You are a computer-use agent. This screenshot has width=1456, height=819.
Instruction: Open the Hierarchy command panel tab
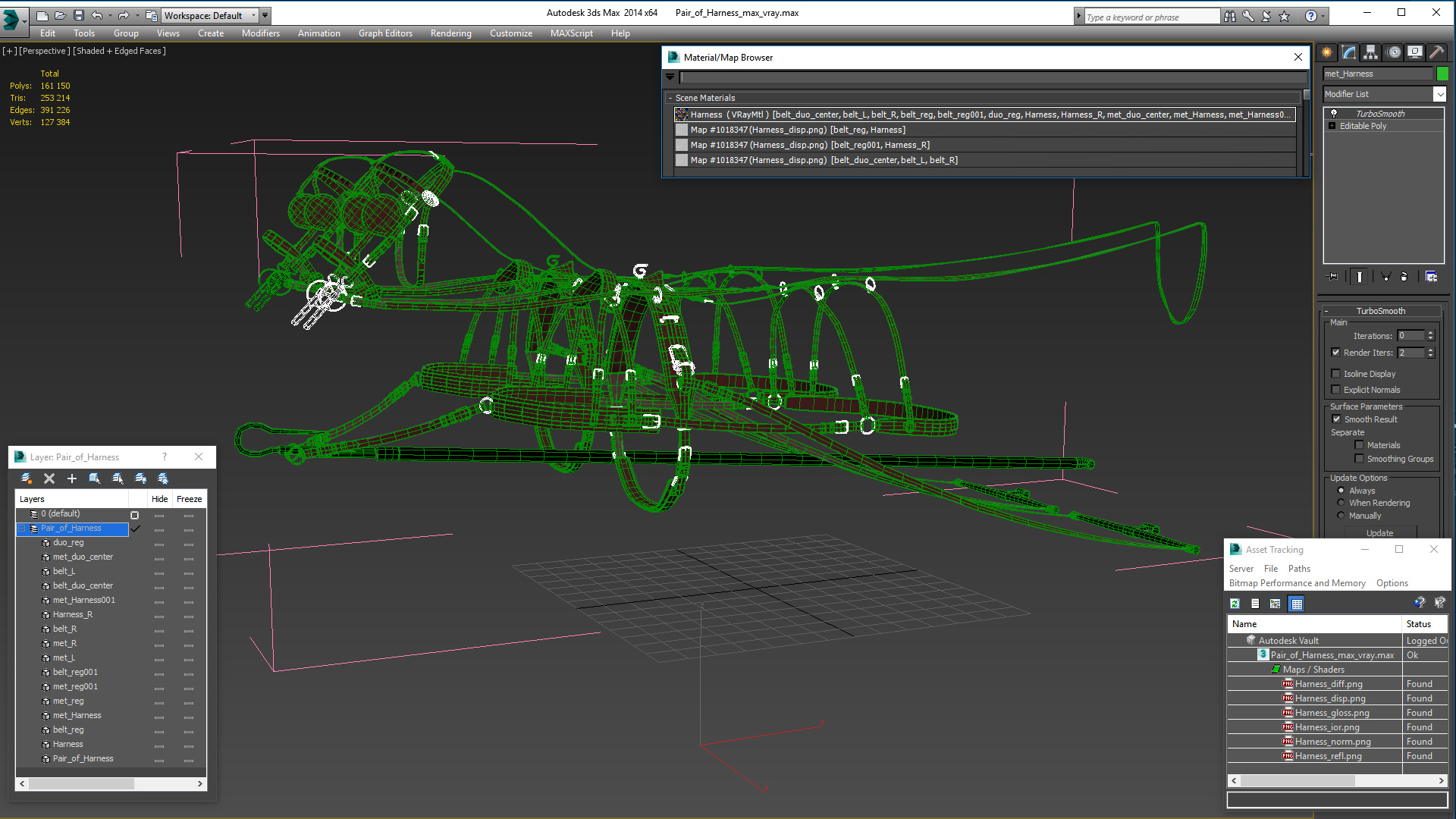click(x=1370, y=52)
